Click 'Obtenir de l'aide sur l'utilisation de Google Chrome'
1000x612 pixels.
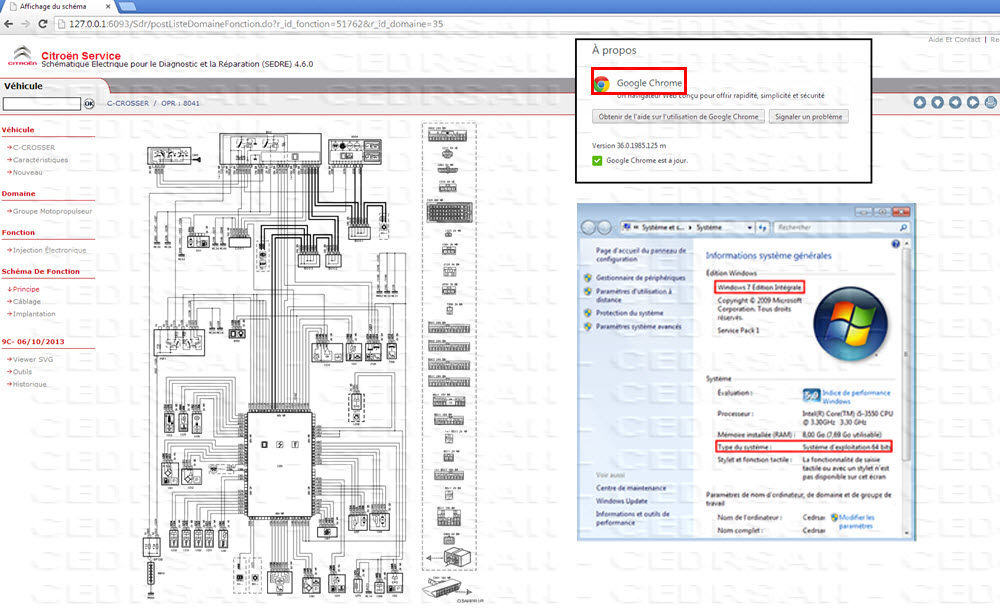[678, 117]
